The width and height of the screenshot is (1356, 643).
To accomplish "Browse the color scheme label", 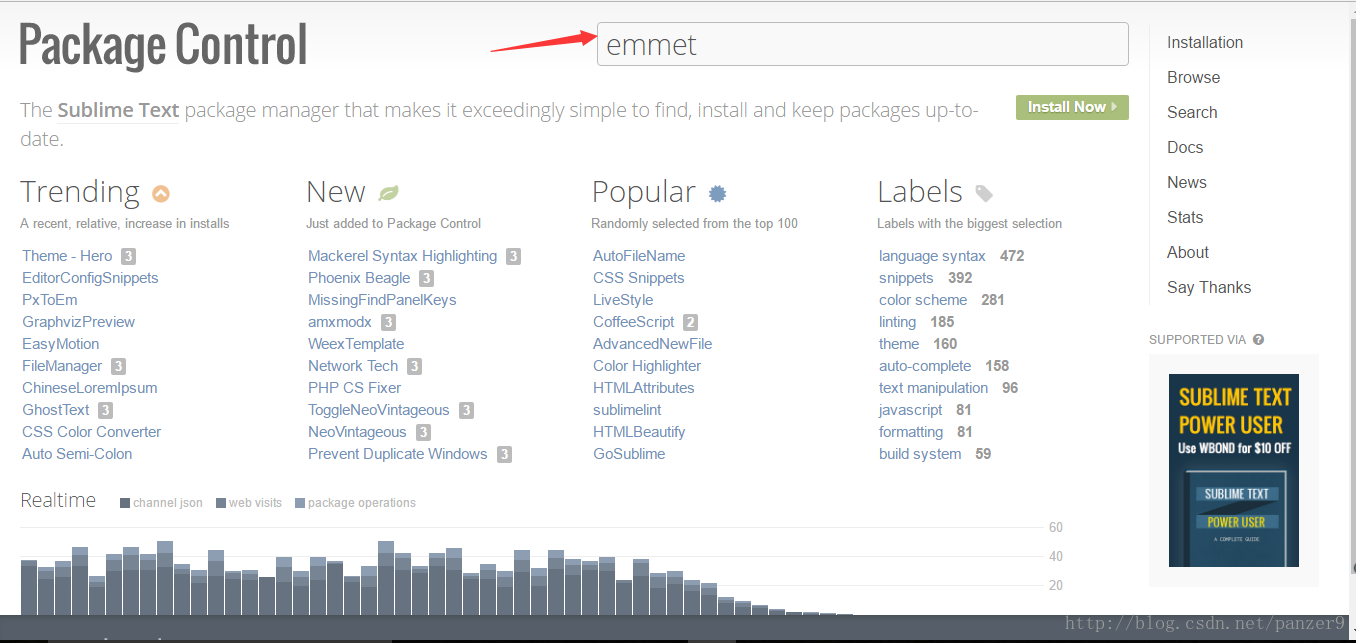I will pyautogui.click(x=923, y=300).
